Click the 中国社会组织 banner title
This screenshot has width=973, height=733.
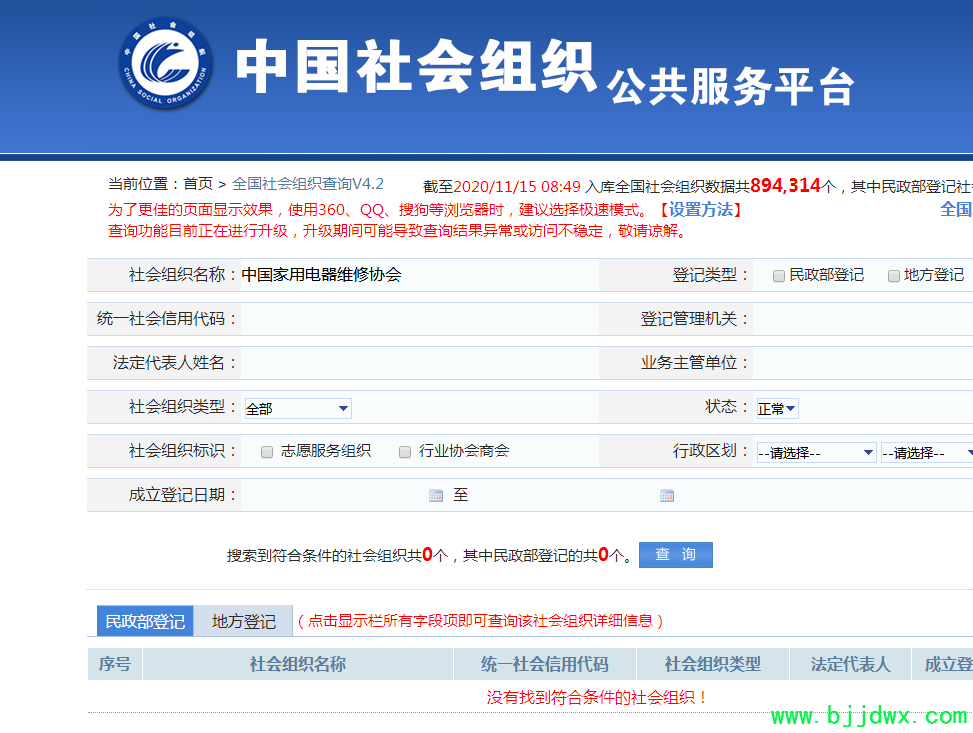[x=416, y=67]
